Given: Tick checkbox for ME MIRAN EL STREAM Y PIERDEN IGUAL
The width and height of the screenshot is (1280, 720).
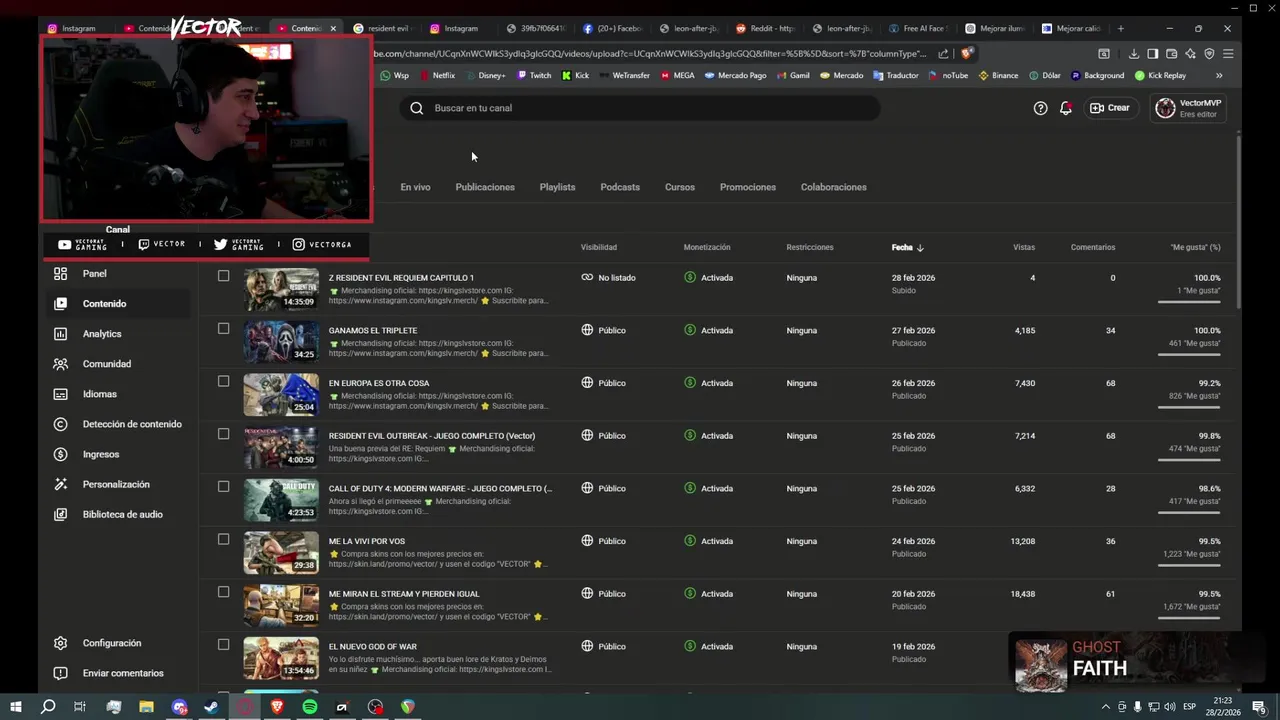Looking at the screenshot, I should tap(223, 592).
